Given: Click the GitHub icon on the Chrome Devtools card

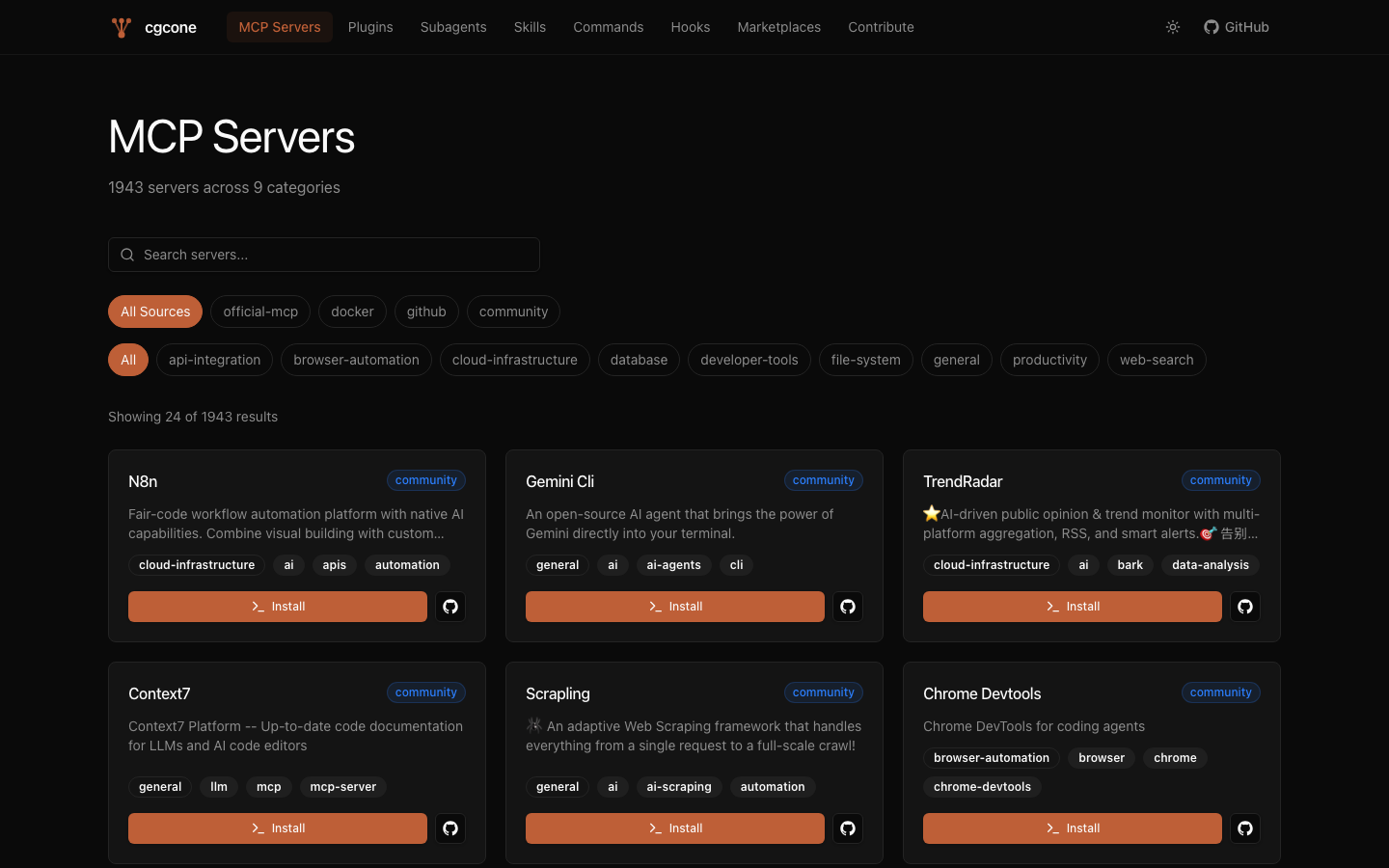Looking at the screenshot, I should 1245,828.
